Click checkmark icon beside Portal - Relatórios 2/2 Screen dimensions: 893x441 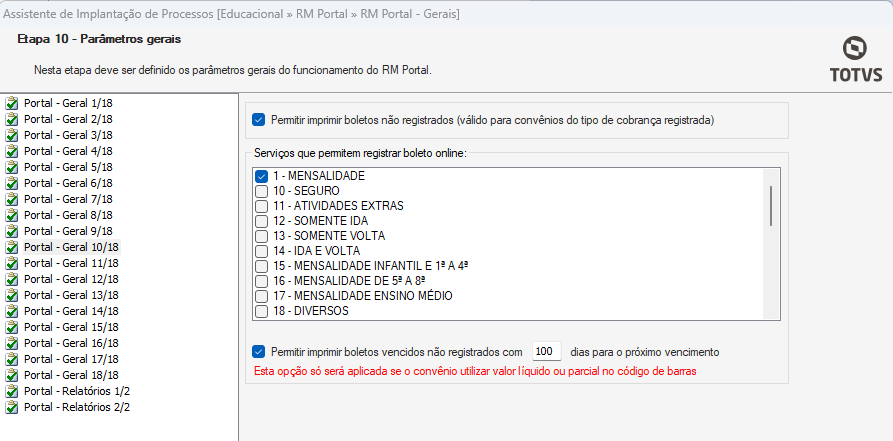coord(12,407)
